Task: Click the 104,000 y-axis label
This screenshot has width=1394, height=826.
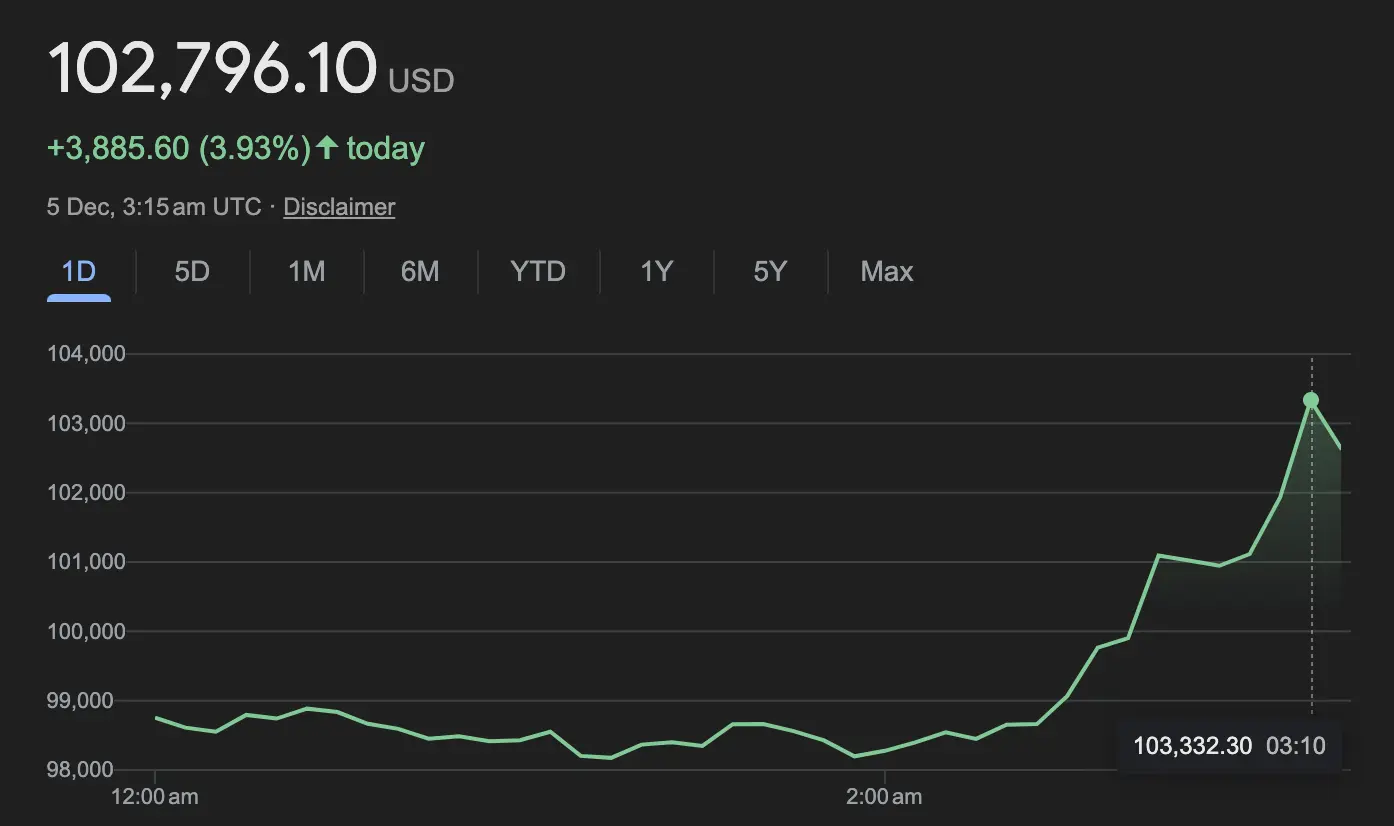Action: [x=85, y=354]
